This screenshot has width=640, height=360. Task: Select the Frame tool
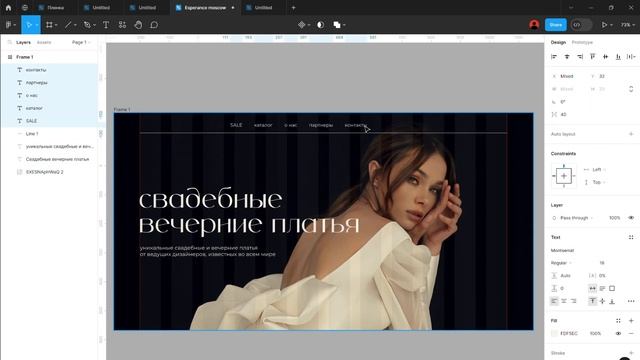[x=49, y=25]
